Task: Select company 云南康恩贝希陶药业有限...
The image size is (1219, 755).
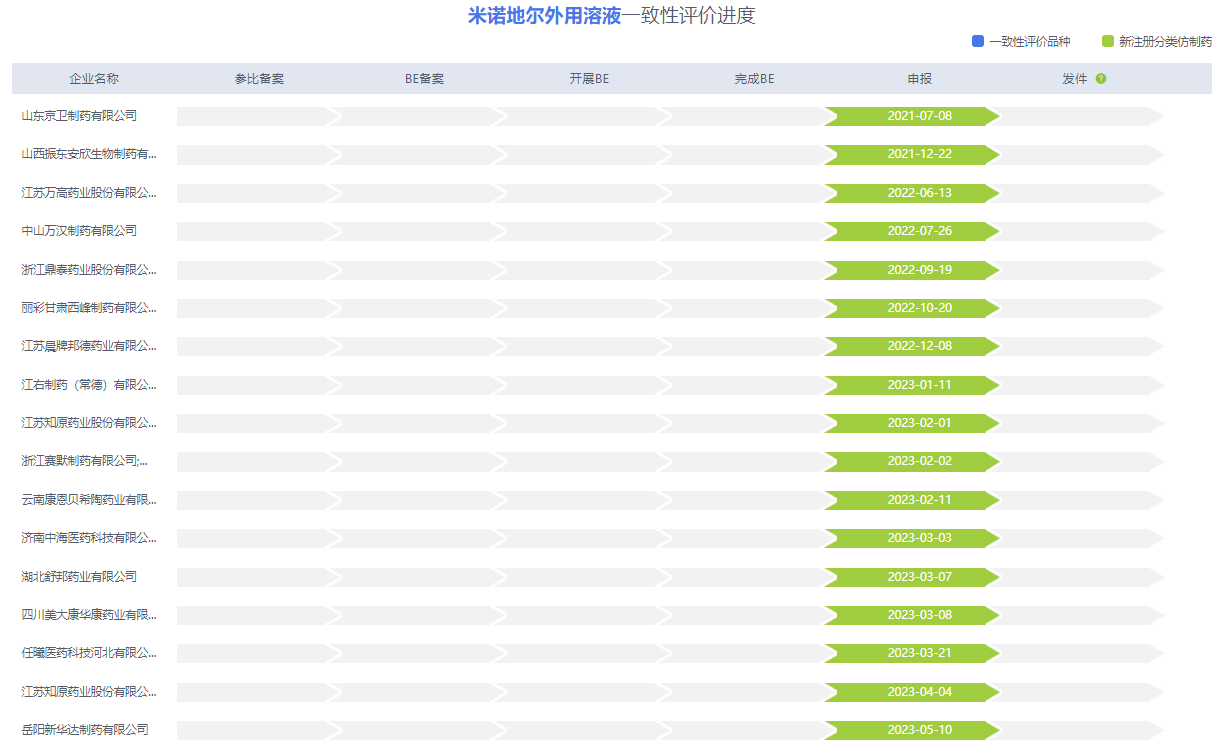Action: tap(89, 500)
